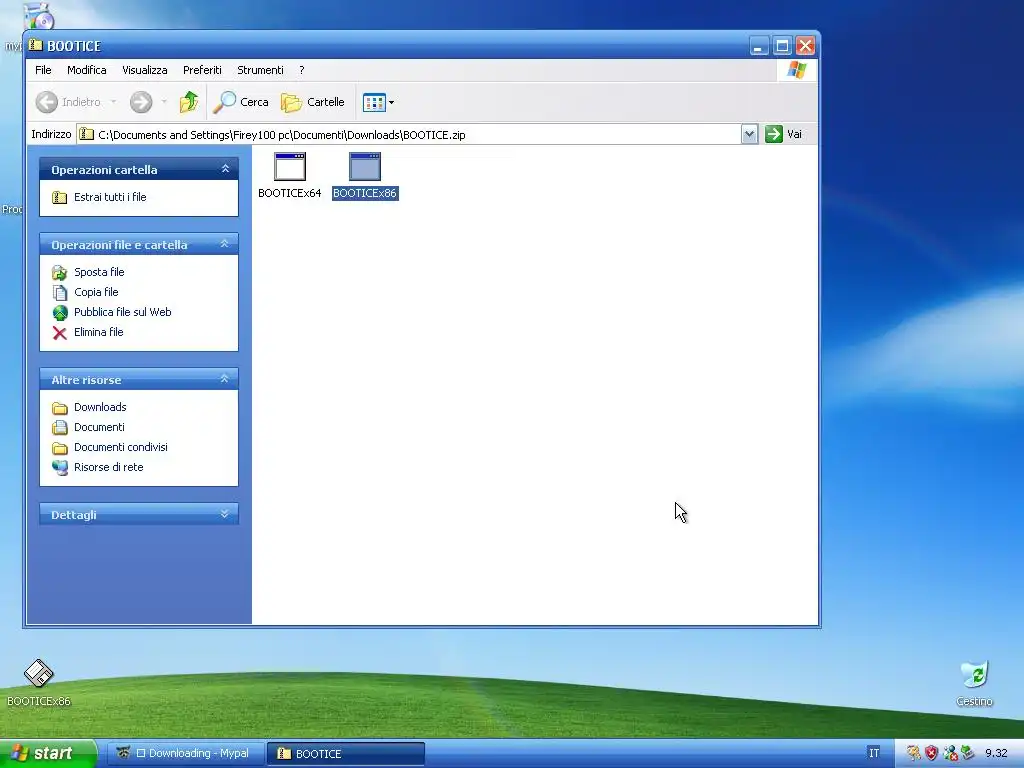Click the Risorse di rete network icon
This screenshot has height=768, width=1024.
pyautogui.click(x=59, y=468)
